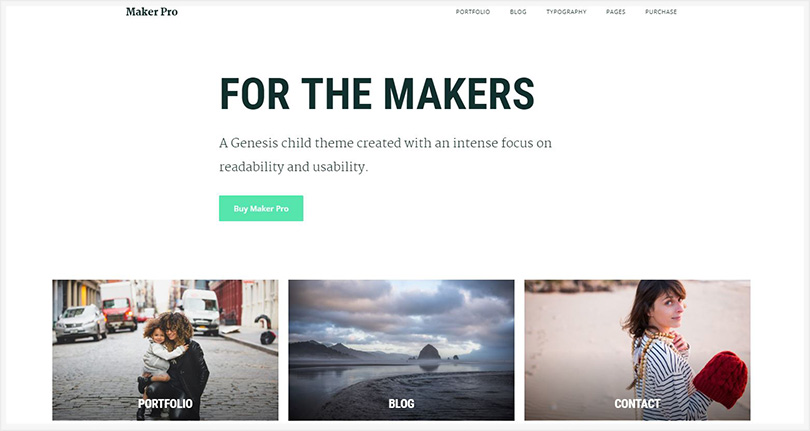Click the Genesis child theme tagline text
Screen dimensions: 810x431
(x=385, y=155)
